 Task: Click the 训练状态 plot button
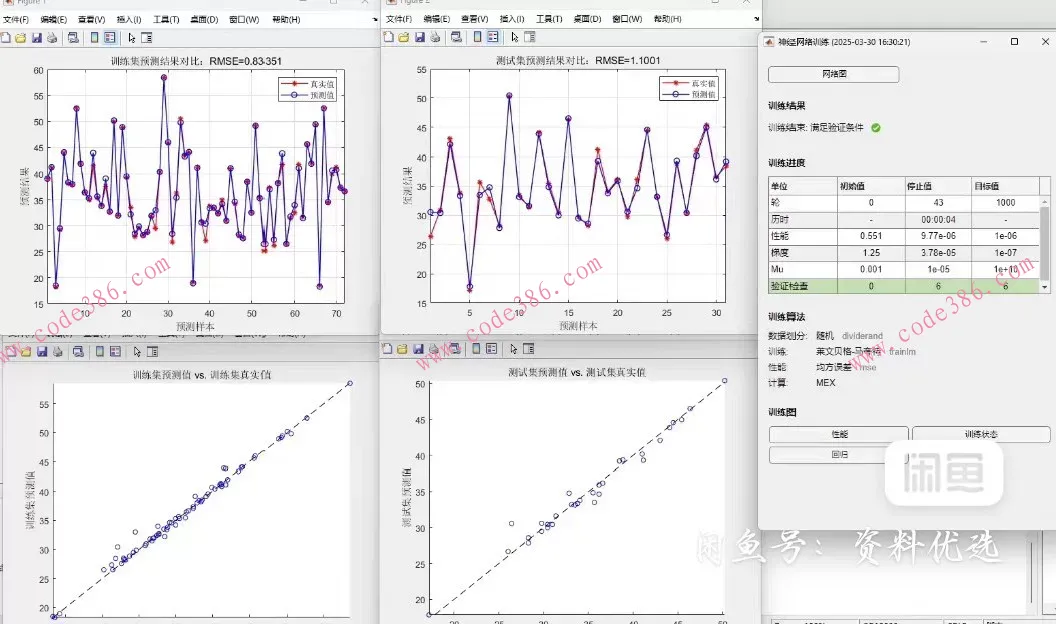coord(980,435)
